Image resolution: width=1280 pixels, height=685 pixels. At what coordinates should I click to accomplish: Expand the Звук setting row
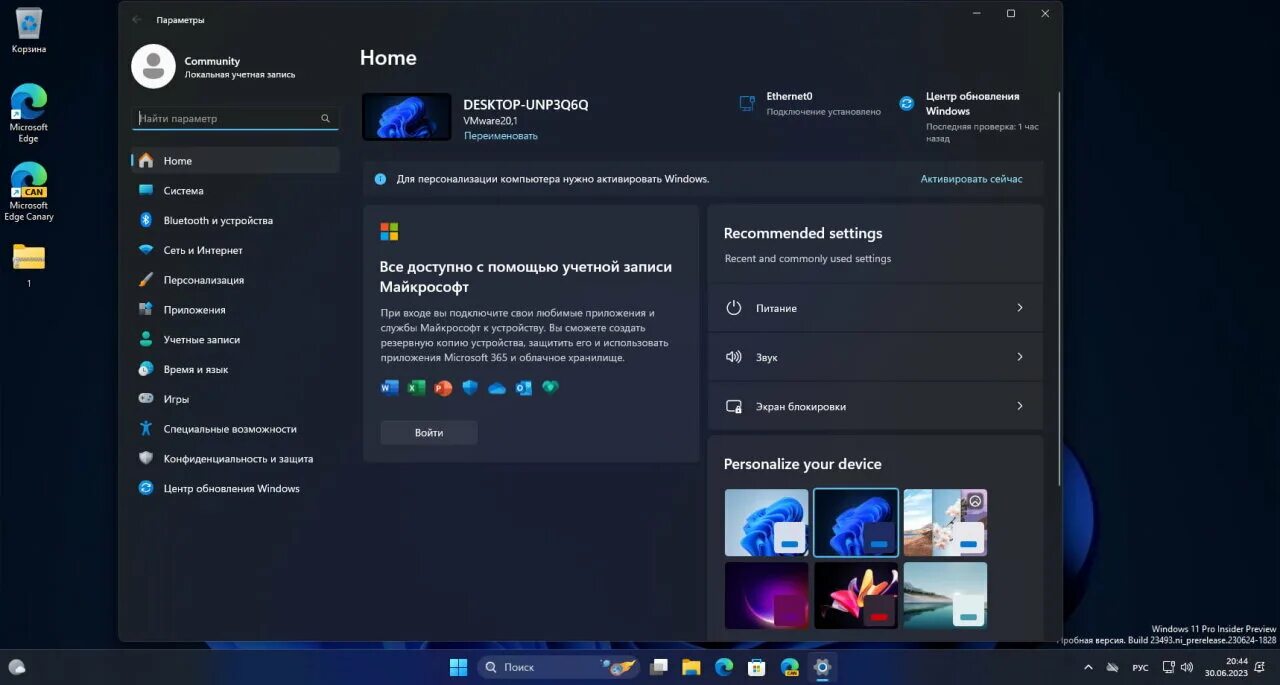point(875,357)
